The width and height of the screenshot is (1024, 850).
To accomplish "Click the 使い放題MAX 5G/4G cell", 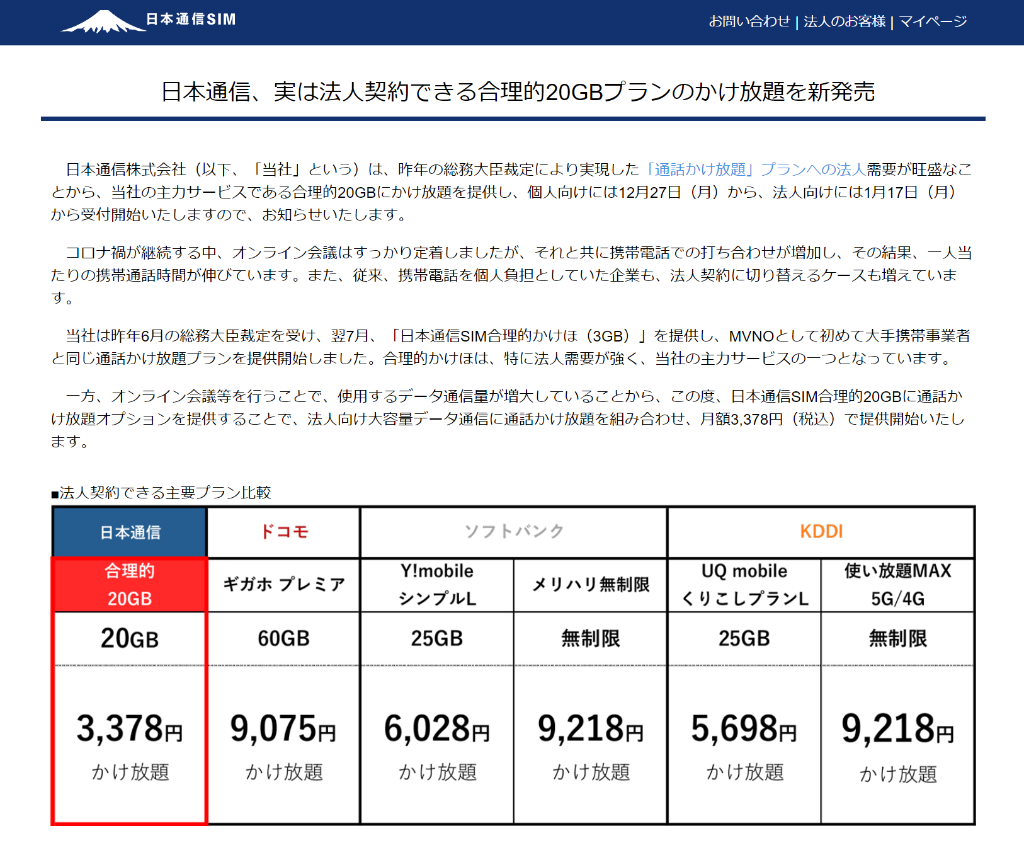I will pyautogui.click(x=897, y=585).
